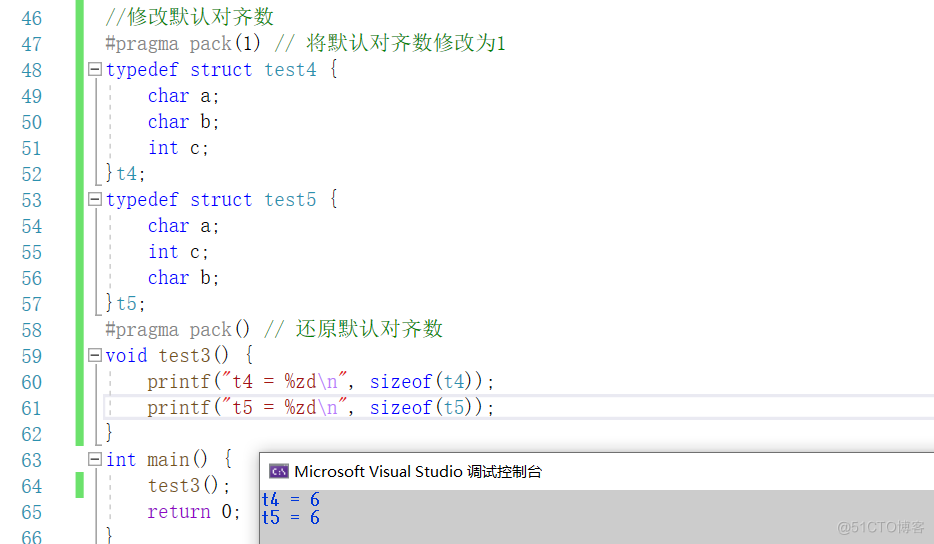Click line number 58
The height and width of the screenshot is (544, 934).
point(32,330)
